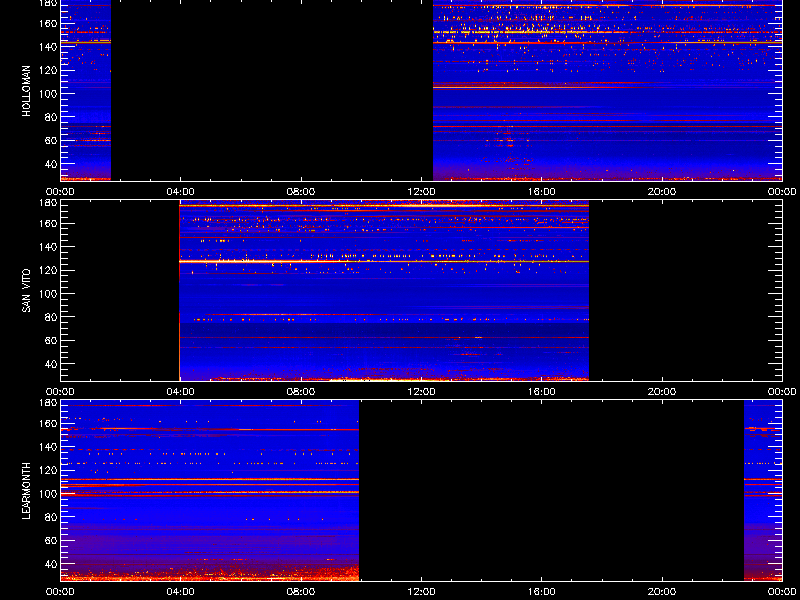Click the 180 frequency tick on Learmonth axis
800x600 pixels.
point(47,403)
